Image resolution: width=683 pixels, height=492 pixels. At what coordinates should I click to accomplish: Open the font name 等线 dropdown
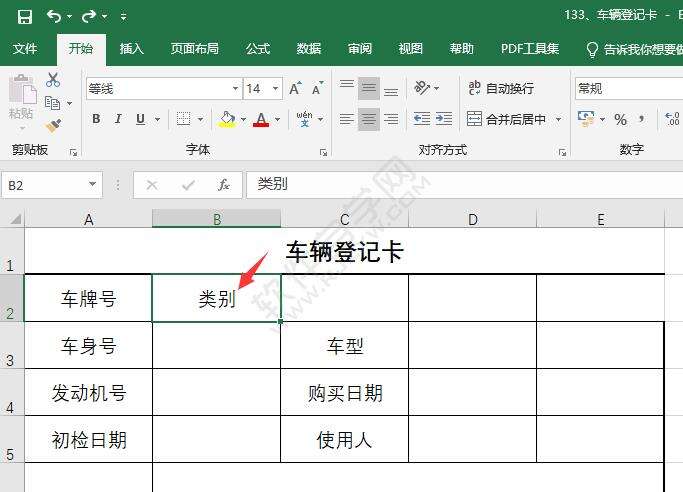pos(235,89)
